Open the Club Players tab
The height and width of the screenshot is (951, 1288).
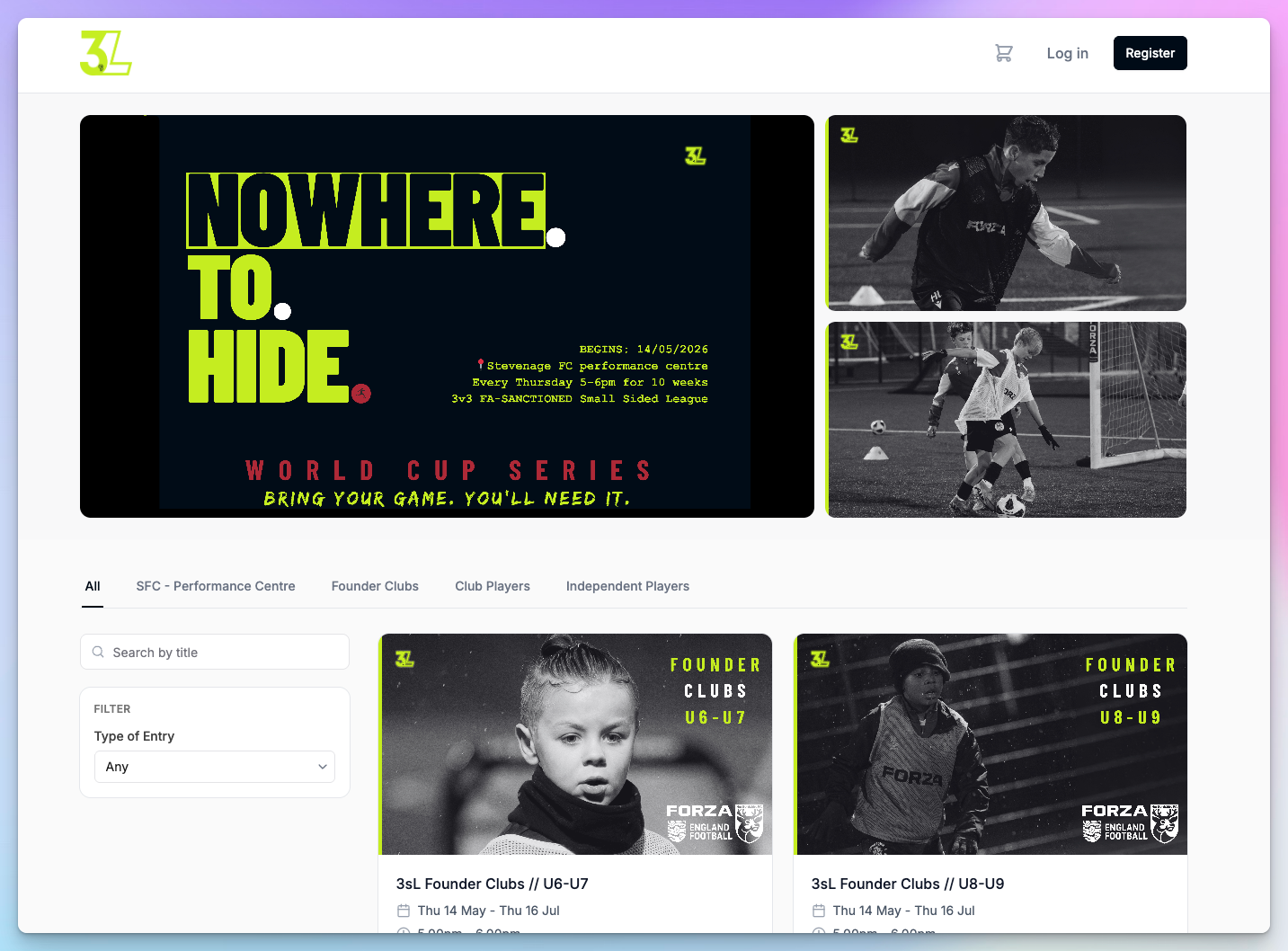tap(493, 586)
